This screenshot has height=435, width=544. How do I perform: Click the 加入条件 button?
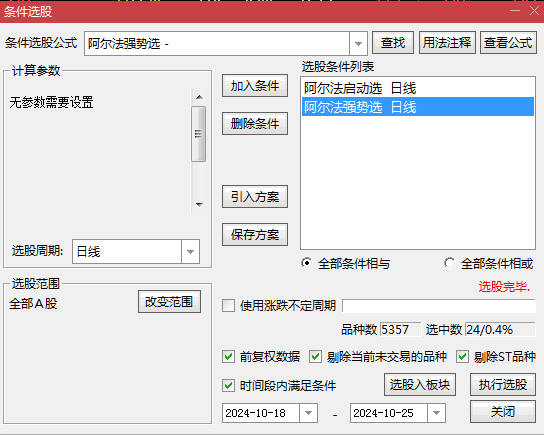click(x=255, y=86)
